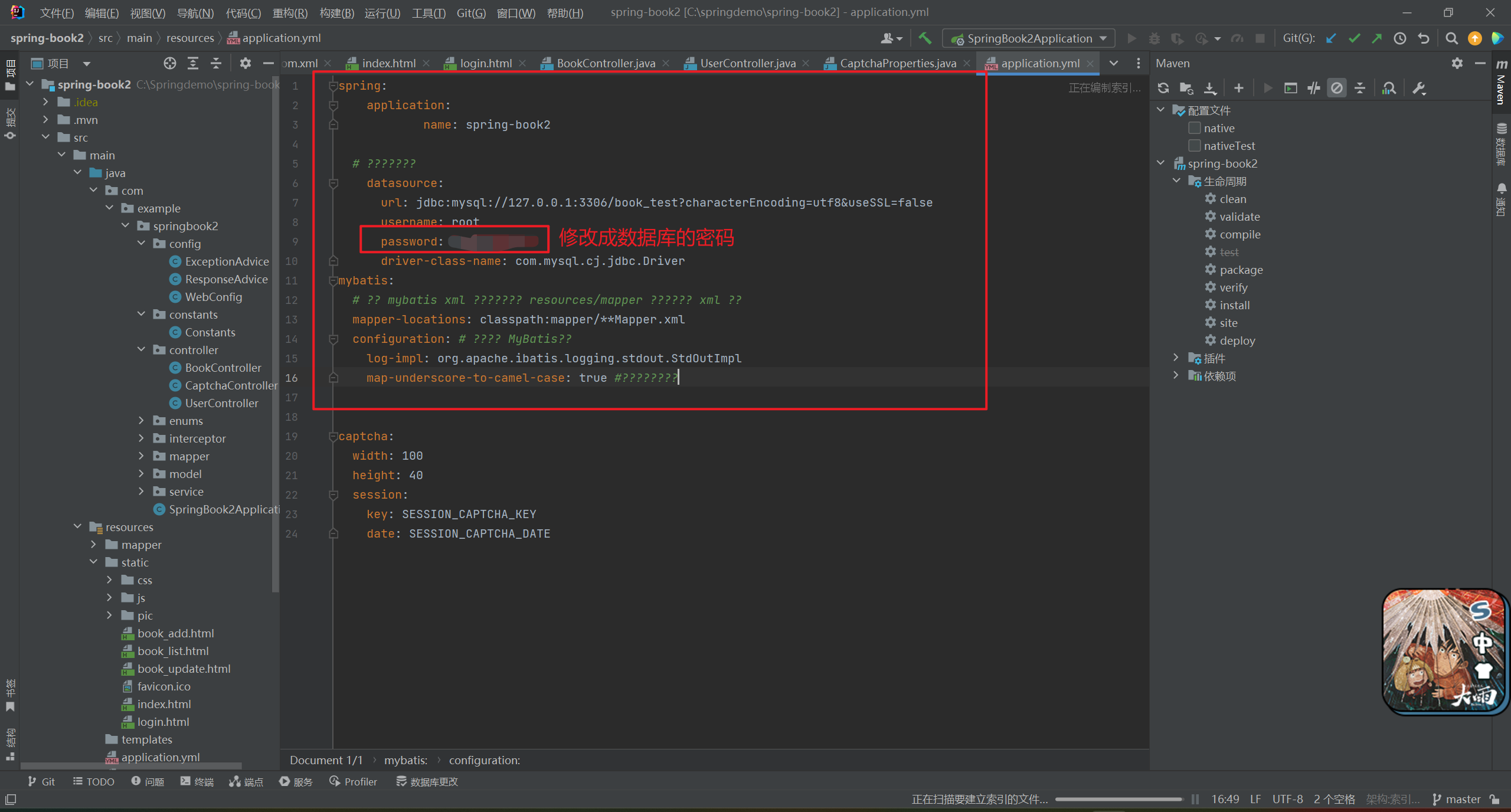Expand the interceptor package folder
This screenshot has width=1511, height=812.
tap(141, 438)
